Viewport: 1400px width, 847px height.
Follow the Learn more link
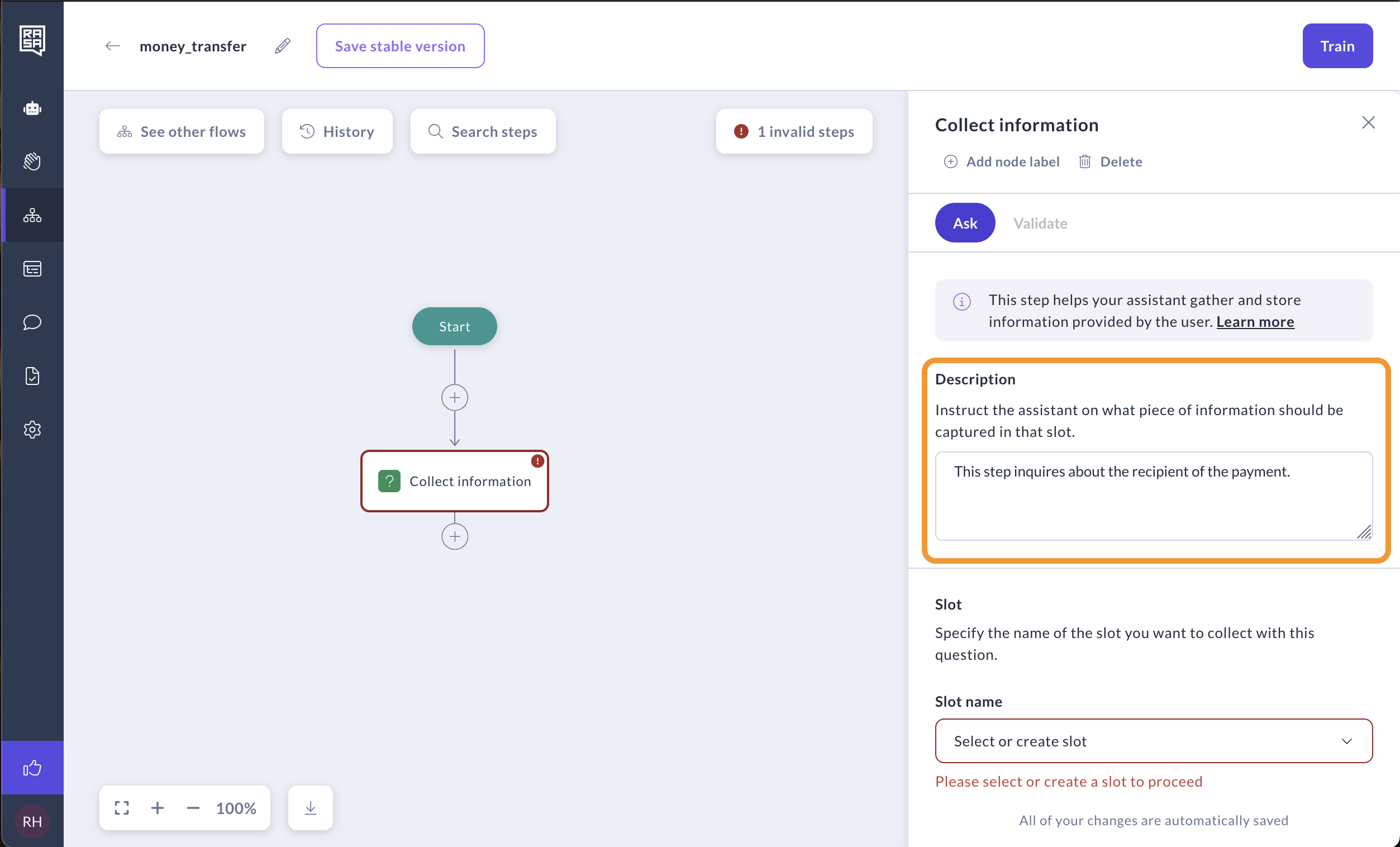pos(1255,322)
